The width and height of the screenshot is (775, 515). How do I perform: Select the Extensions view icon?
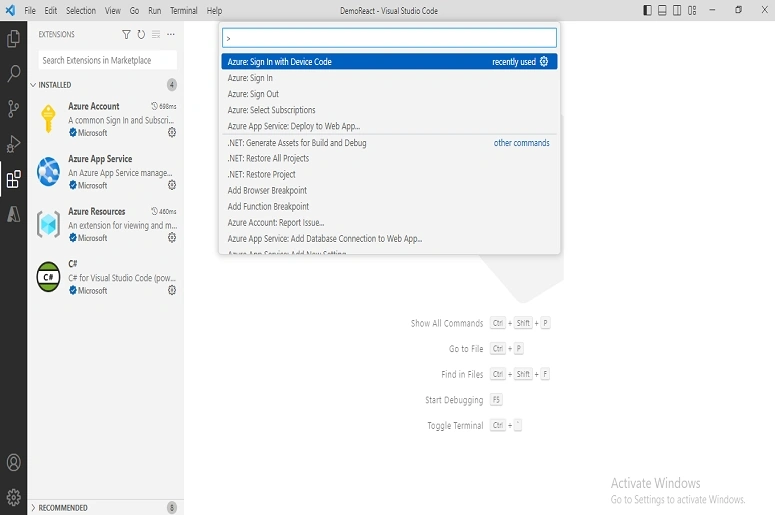point(13,179)
